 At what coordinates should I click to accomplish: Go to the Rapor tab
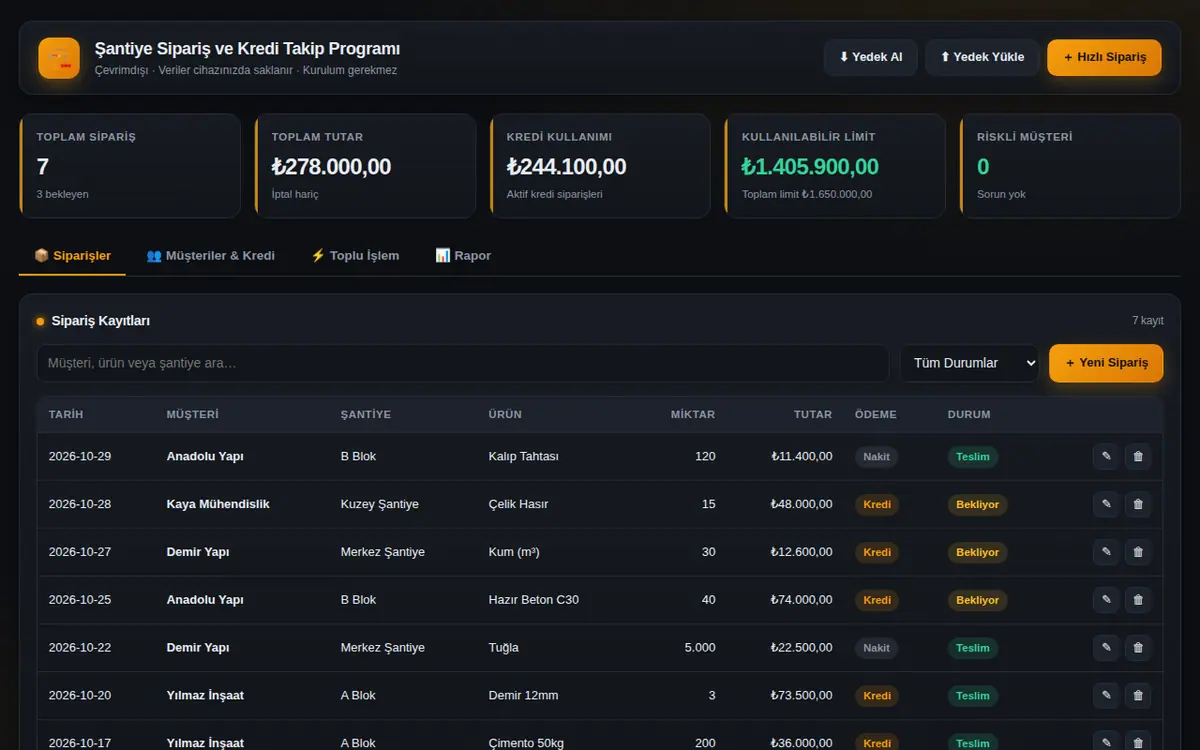(463, 255)
